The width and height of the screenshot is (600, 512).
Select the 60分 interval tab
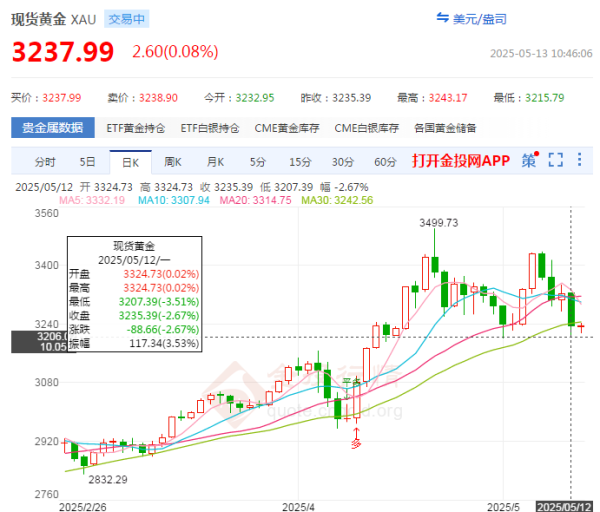pos(385,161)
